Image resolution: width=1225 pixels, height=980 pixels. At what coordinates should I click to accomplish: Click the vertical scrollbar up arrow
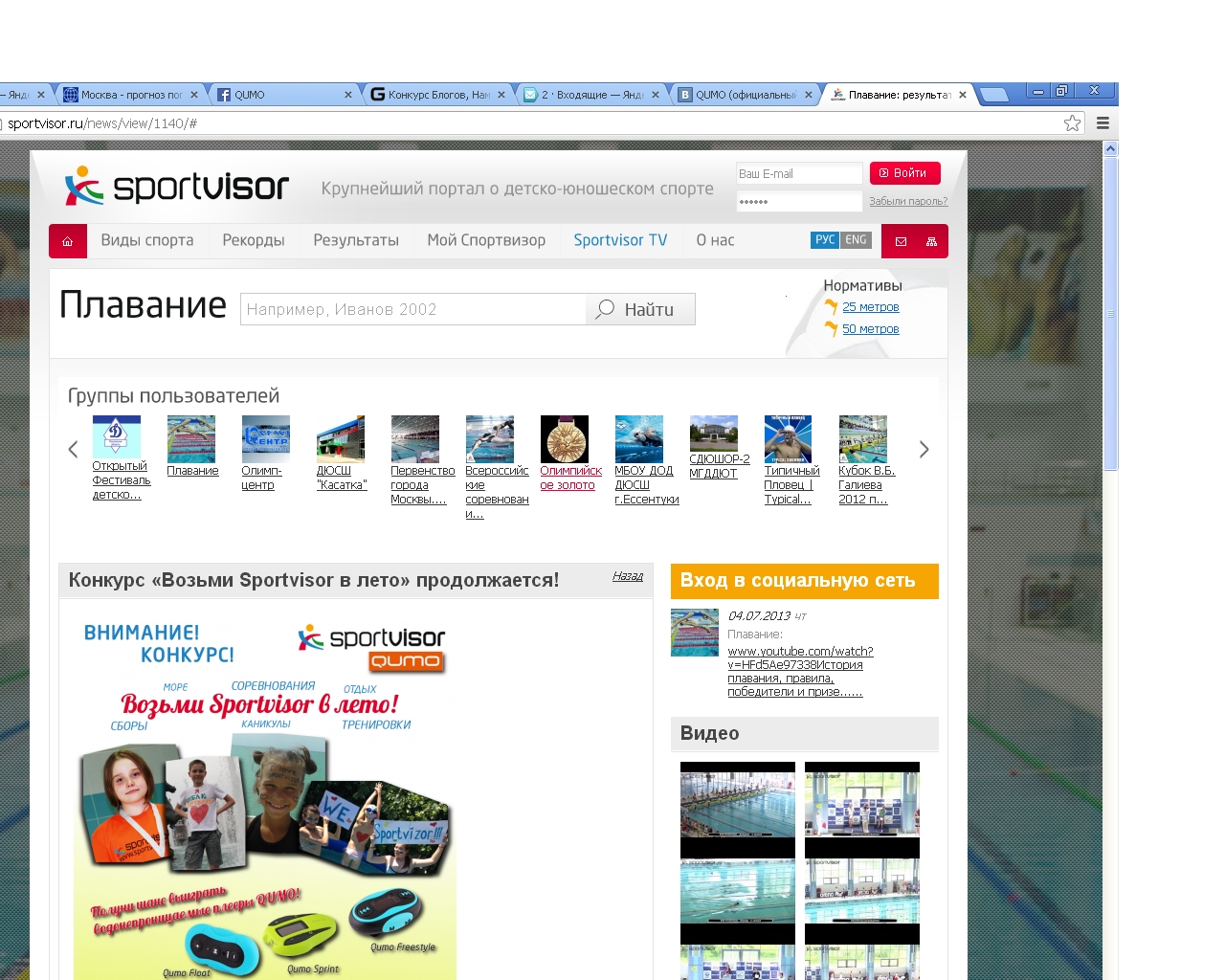tap(1110, 148)
